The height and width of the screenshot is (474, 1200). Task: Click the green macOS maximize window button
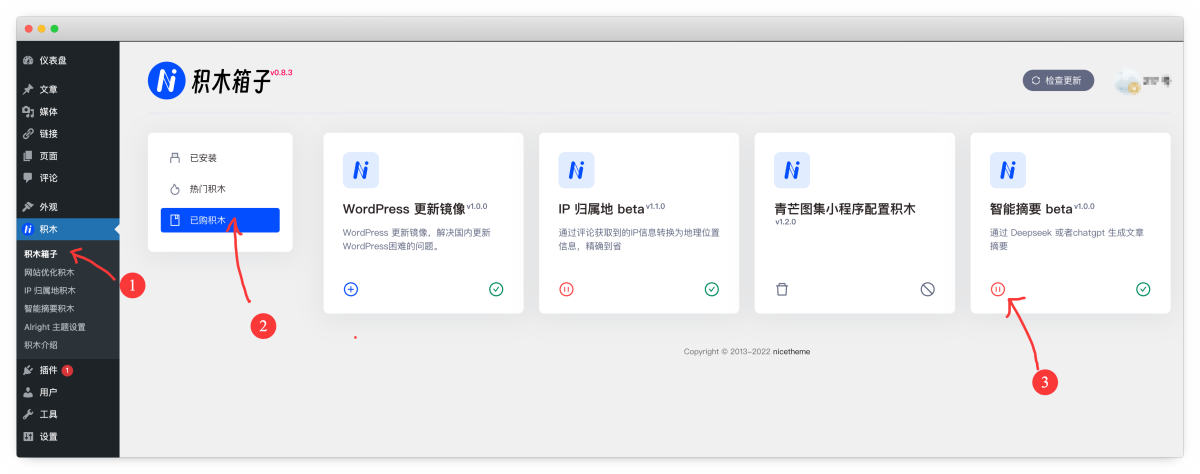pyautogui.click(x=54, y=28)
